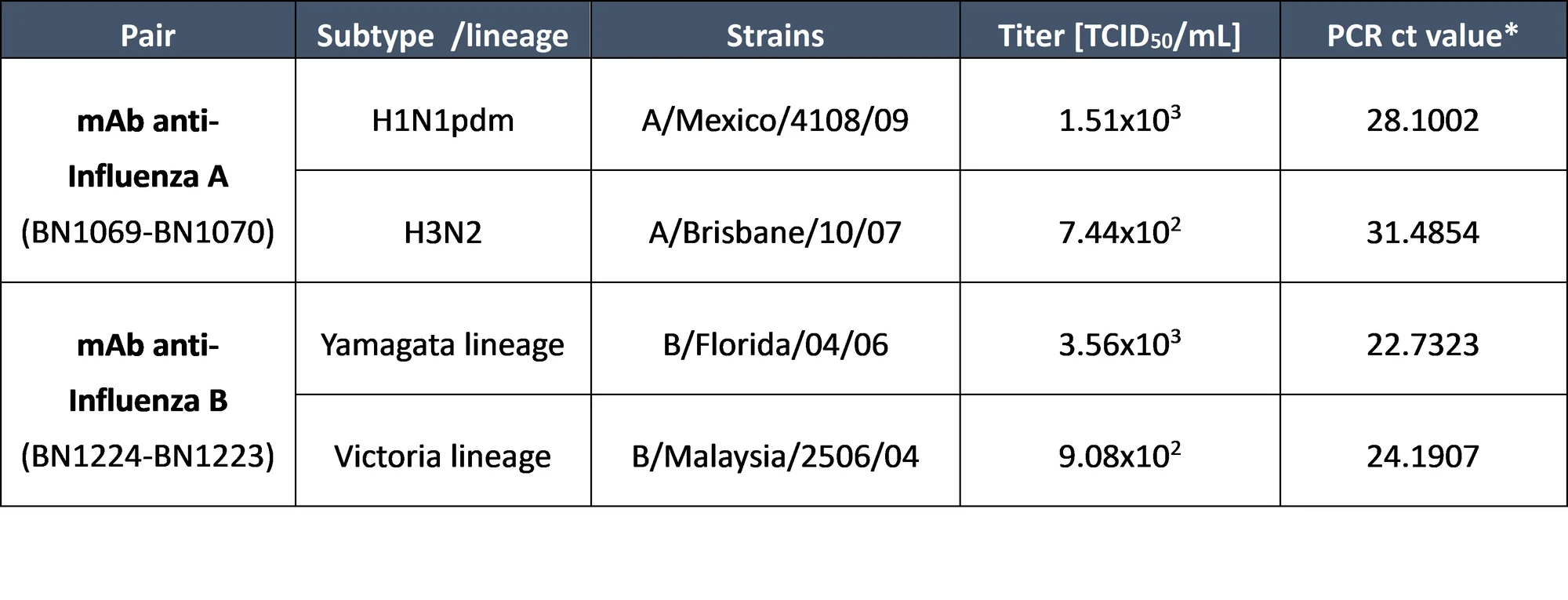Click the A/Mexico/4108/09 strain cell
This screenshot has width=1568, height=600.
[x=775, y=115]
